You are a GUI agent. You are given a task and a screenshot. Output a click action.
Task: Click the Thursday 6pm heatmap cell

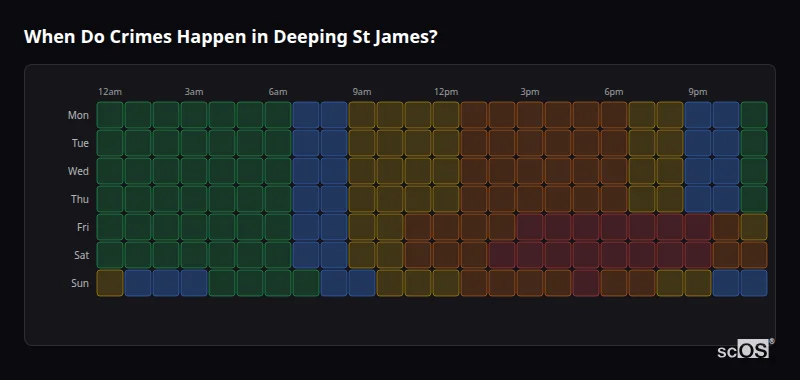pos(614,199)
